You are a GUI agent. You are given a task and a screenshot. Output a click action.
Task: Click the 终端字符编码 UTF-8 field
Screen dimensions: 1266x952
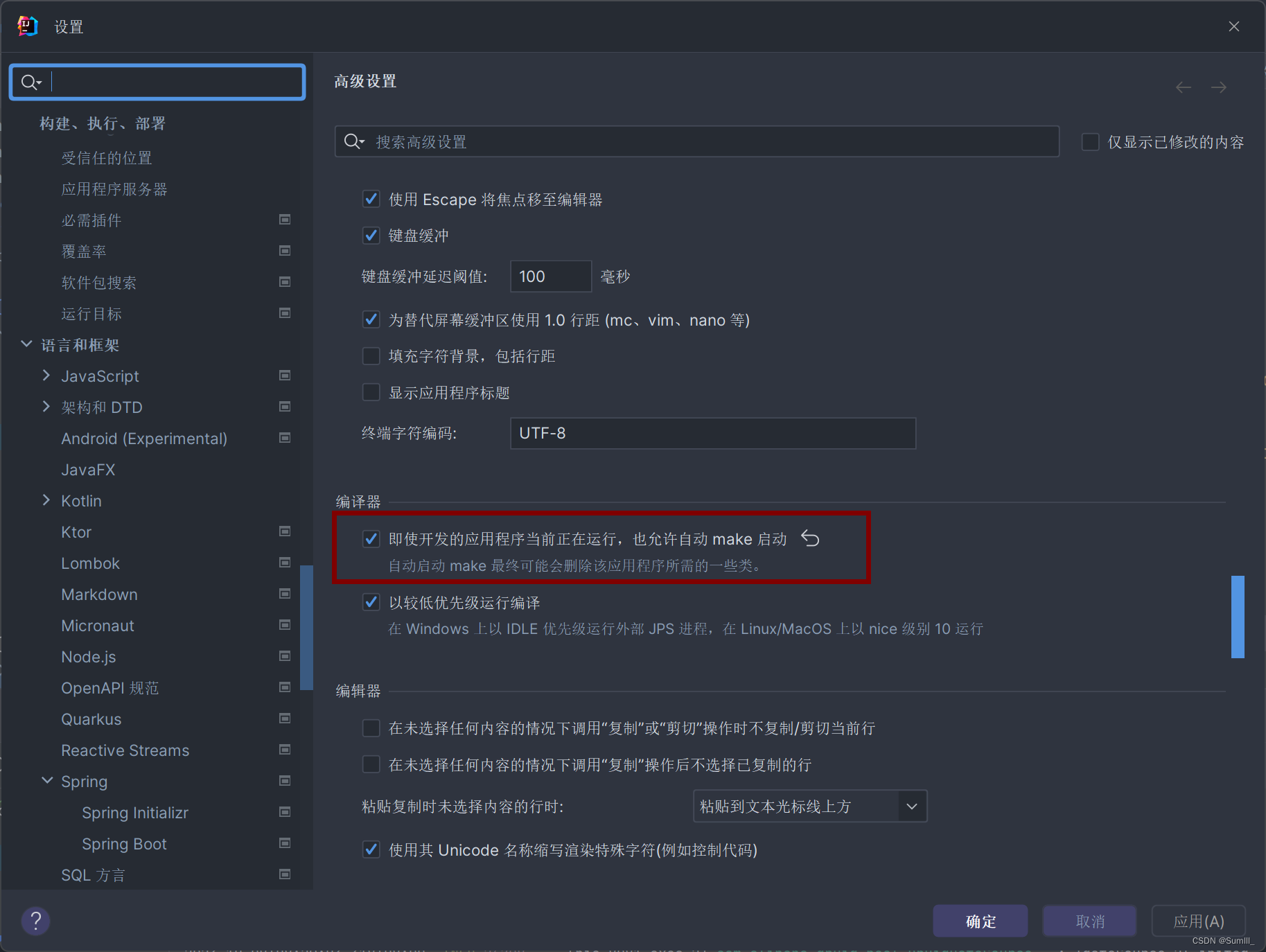(713, 433)
